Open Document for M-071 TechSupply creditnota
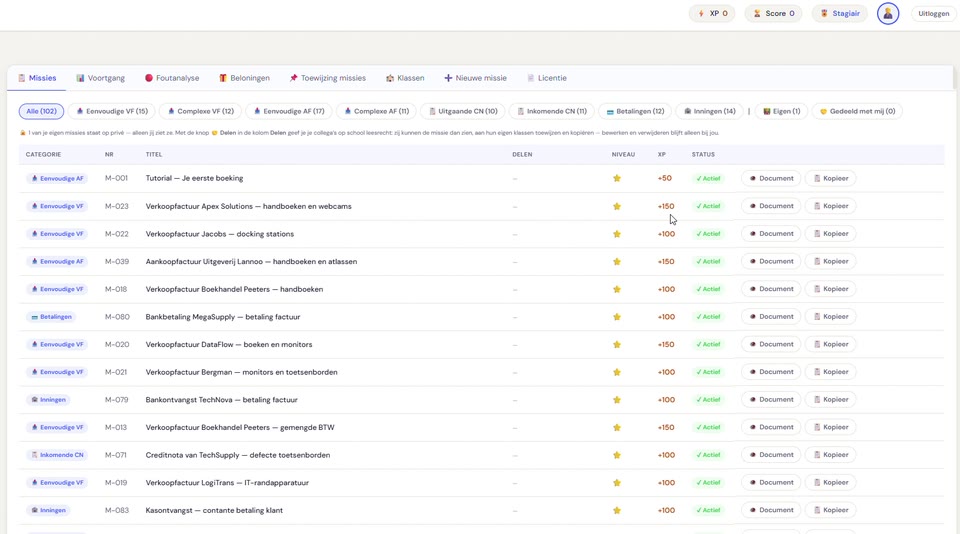Screen dimensions: 960x534 (771, 454)
